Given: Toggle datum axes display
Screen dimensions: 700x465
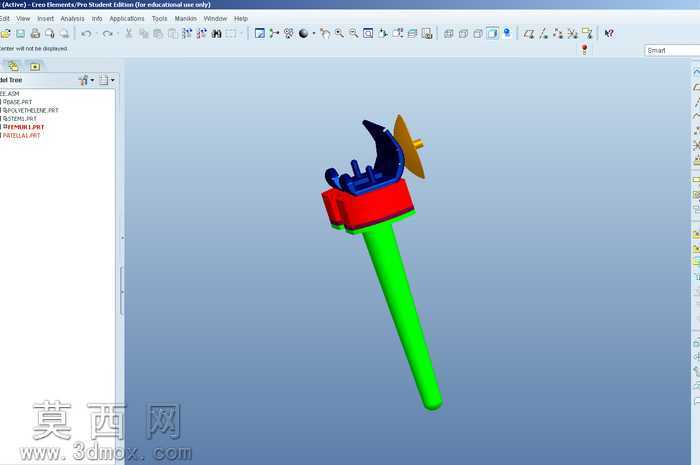Looking at the screenshot, I should (x=543, y=33).
